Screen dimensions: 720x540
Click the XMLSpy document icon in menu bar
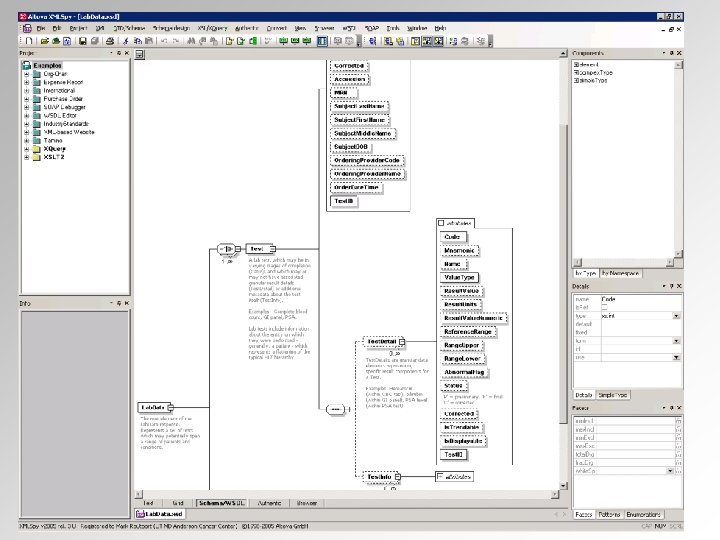tap(27, 28)
